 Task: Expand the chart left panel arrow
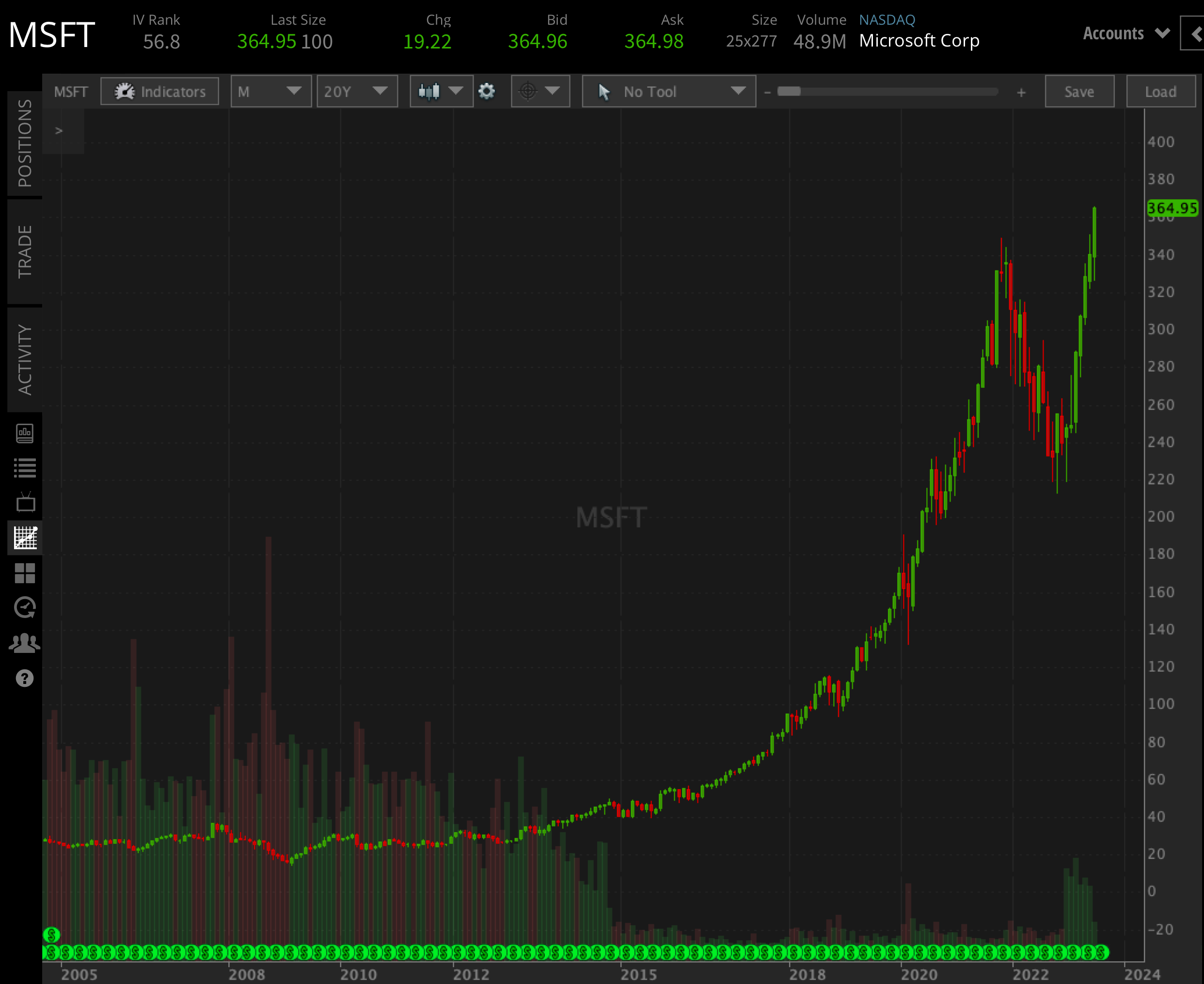click(x=58, y=130)
